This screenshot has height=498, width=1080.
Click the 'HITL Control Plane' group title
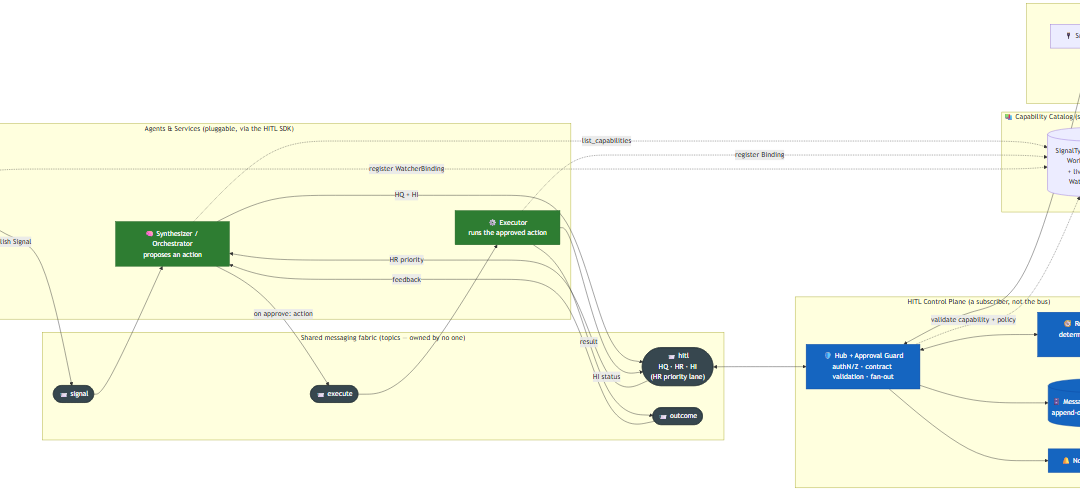(979, 302)
